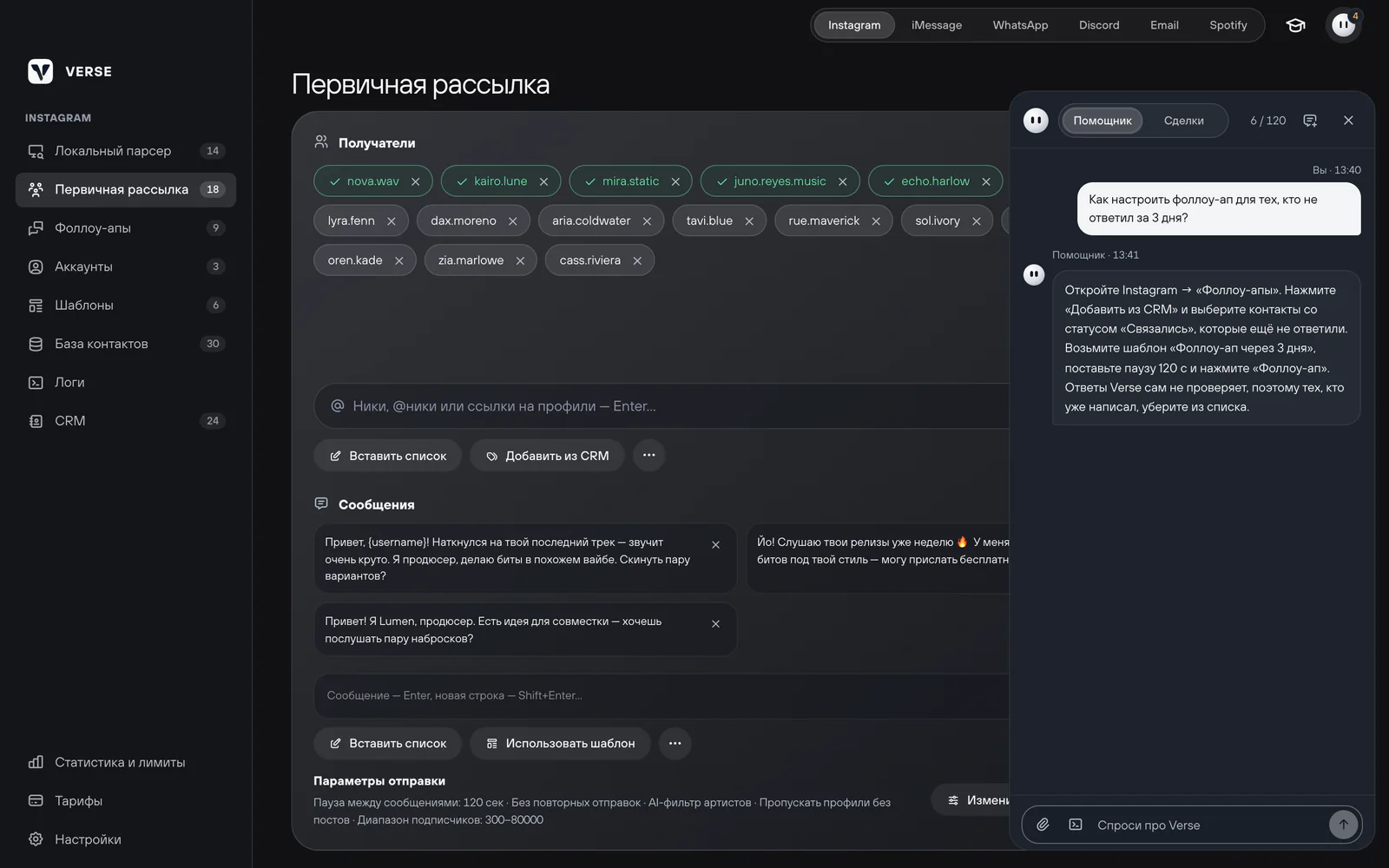Open the console icon in chat input
Screen dimensions: 1389x868
[1076, 825]
